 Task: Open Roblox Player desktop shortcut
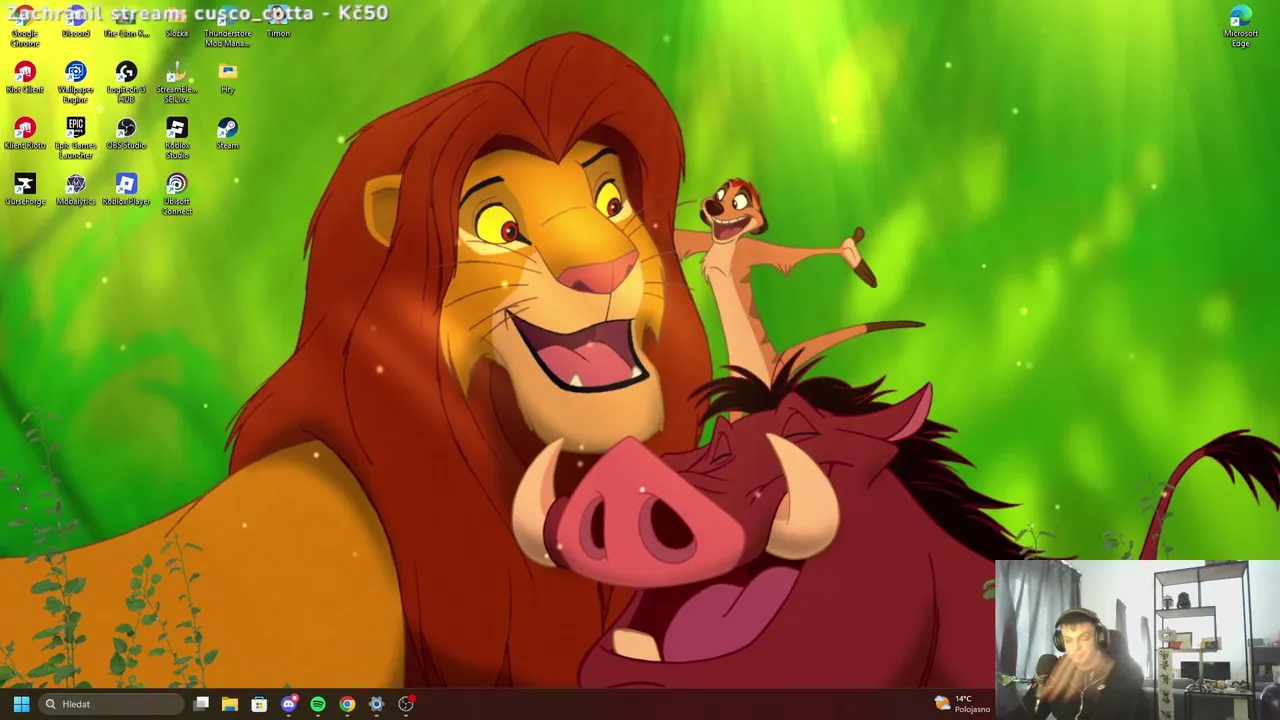click(126, 189)
